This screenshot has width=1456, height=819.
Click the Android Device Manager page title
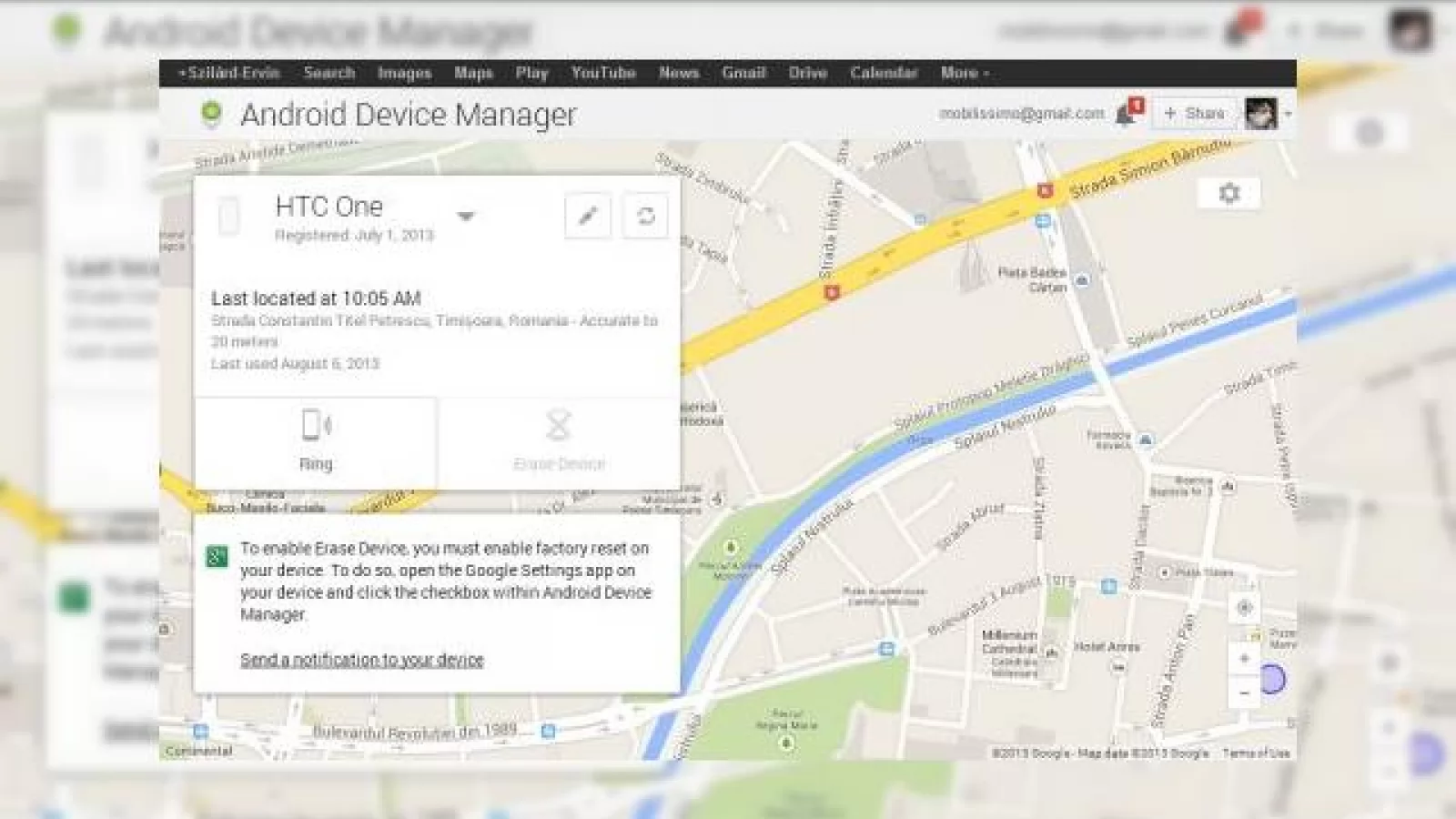click(409, 115)
